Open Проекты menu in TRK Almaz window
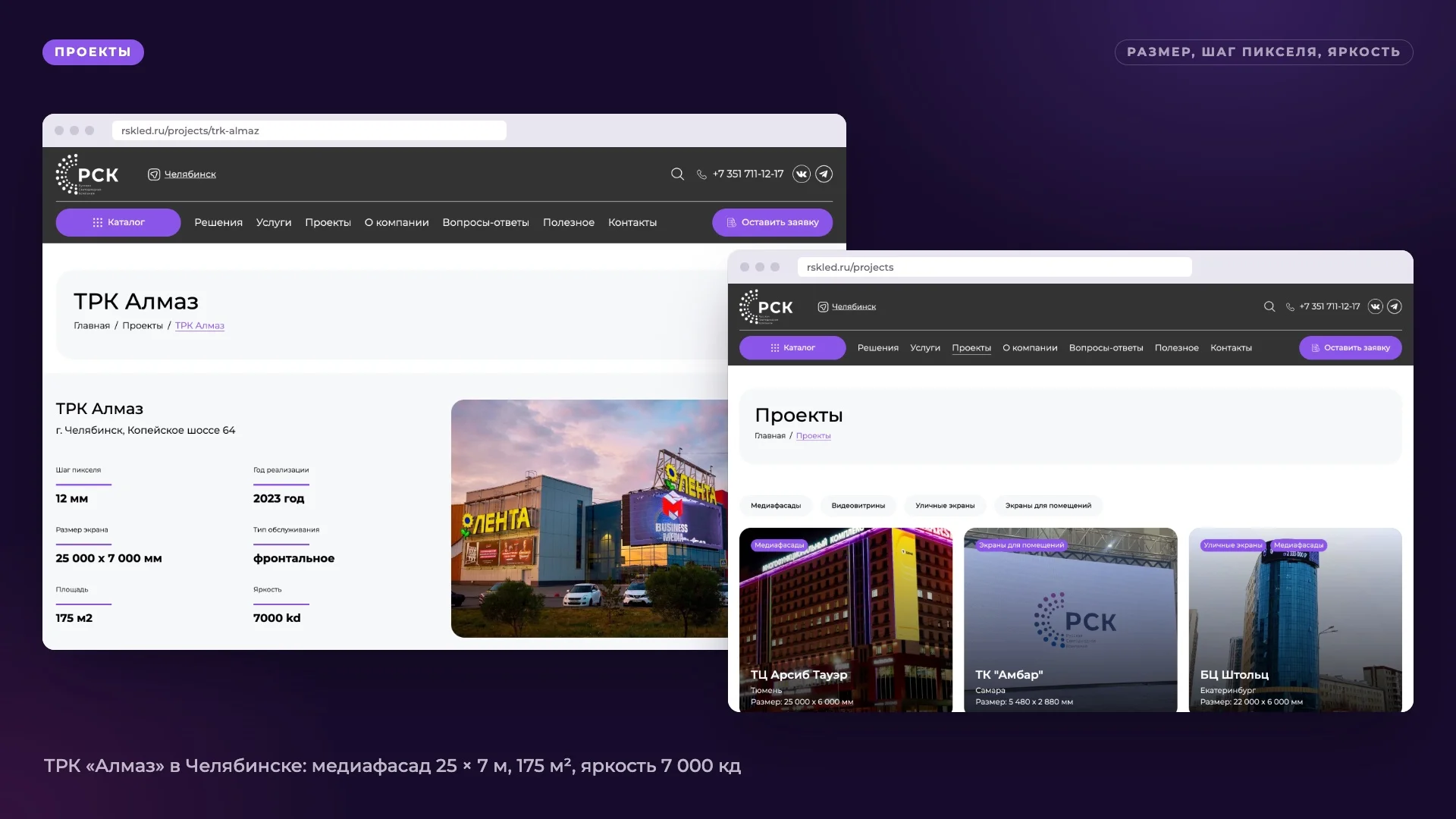1456x819 pixels. [x=328, y=223]
